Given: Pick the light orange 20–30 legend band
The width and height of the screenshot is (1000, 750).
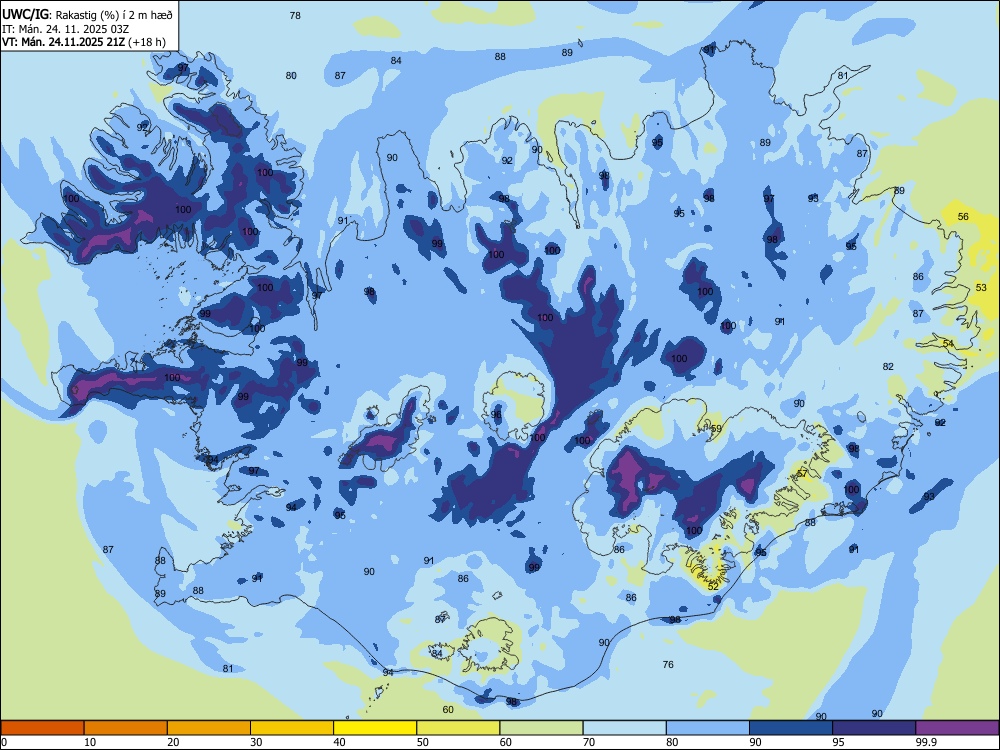Looking at the screenshot, I should tap(209, 728).
